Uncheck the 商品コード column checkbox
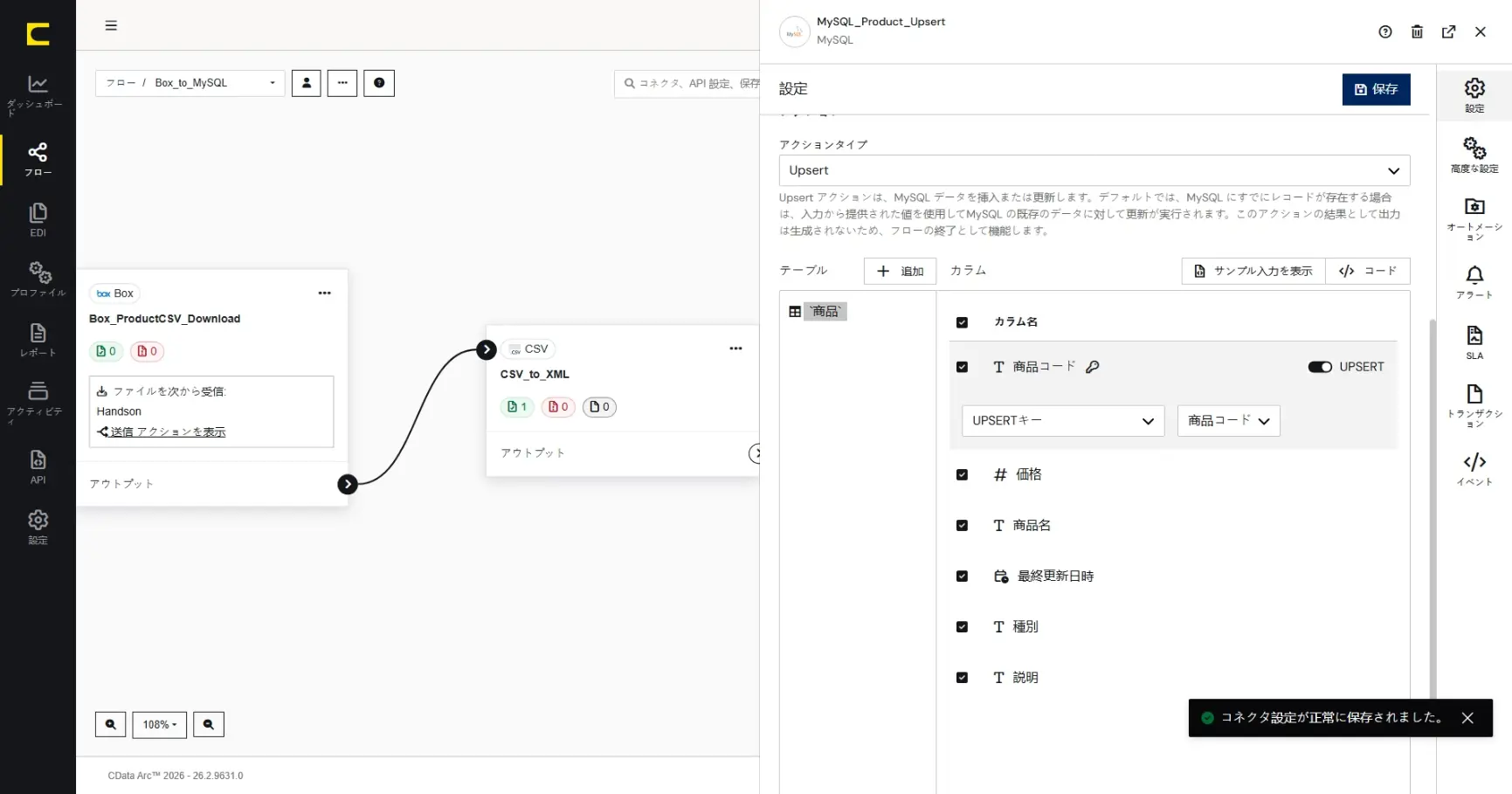Image resolution: width=1512 pixels, height=794 pixels. pos(962,367)
